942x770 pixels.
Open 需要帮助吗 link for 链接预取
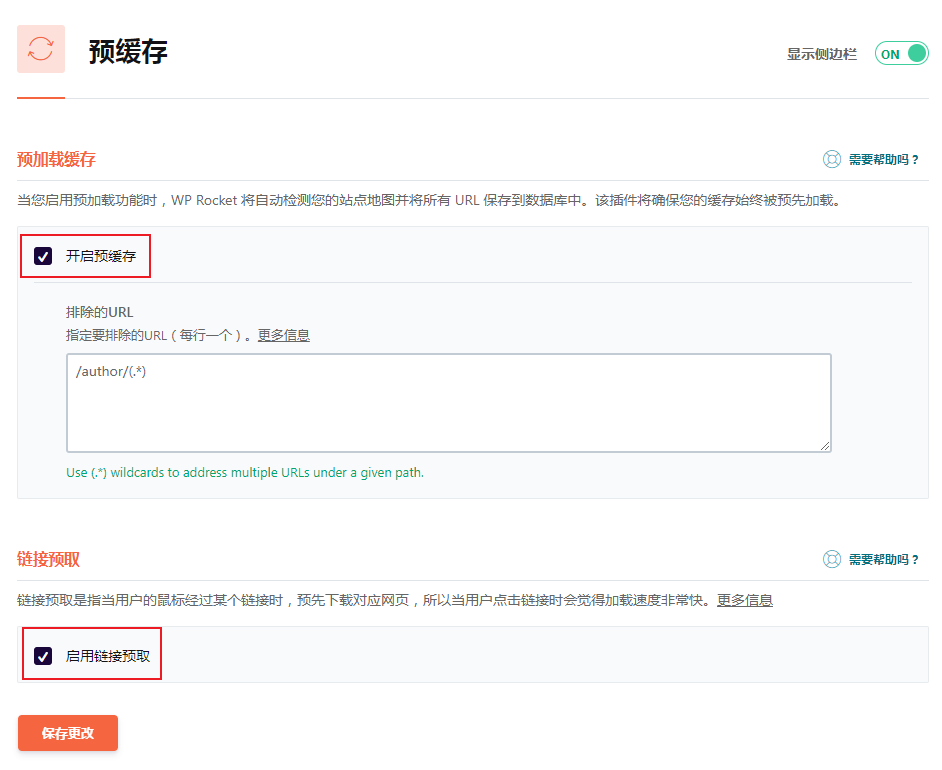[x=883, y=559]
